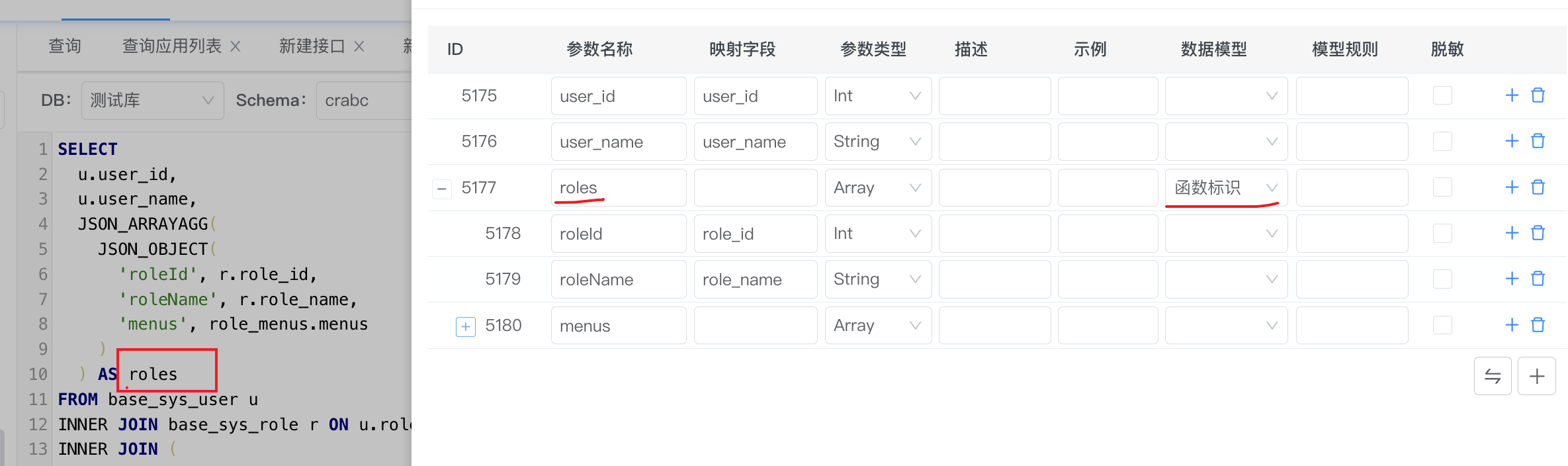Image resolution: width=1568 pixels, height=466 pixels.
Task: Check the 脱敏 box for menus row
Action: point(1442,325)
